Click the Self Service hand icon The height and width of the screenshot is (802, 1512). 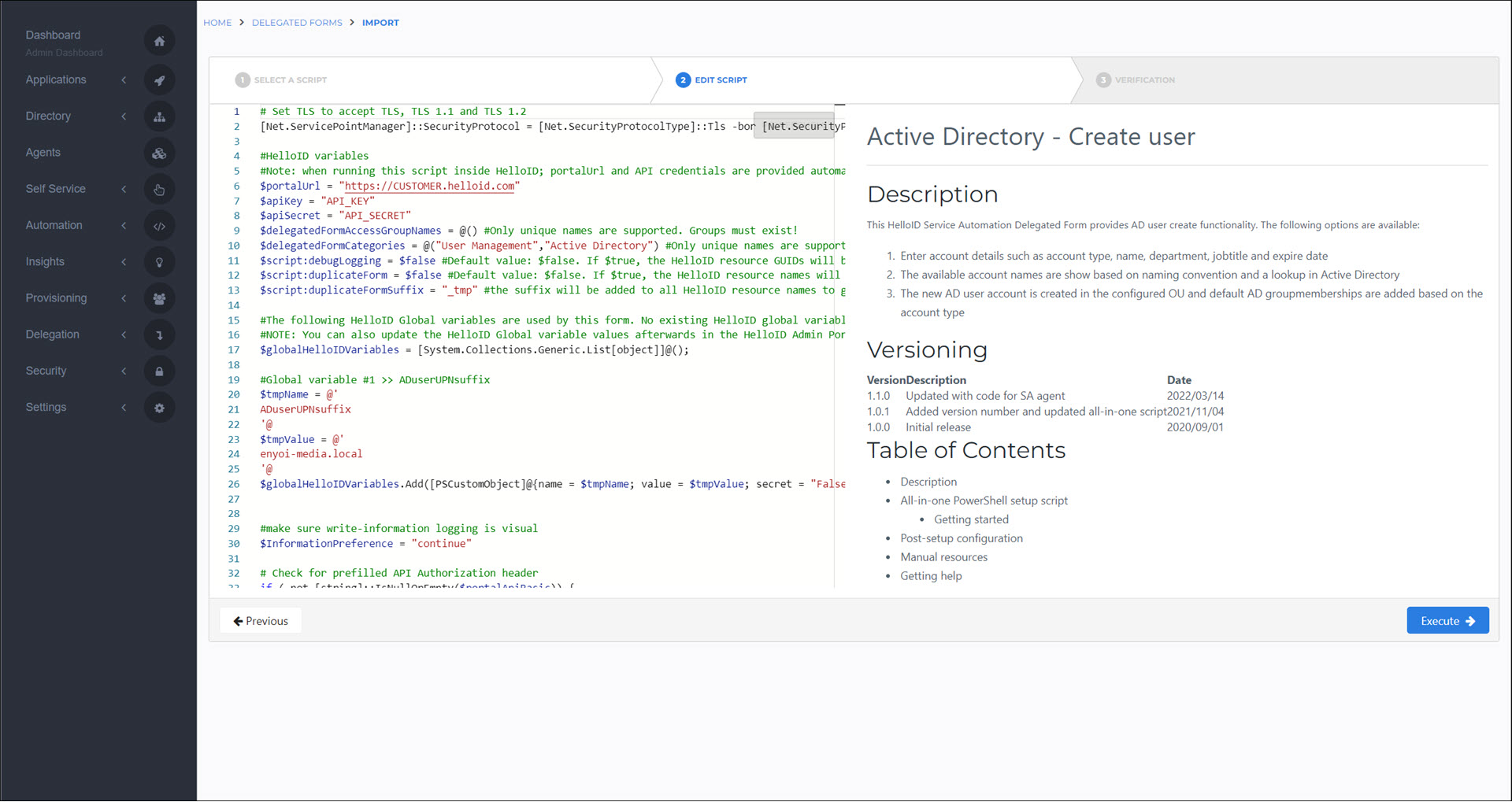point(159,189)
